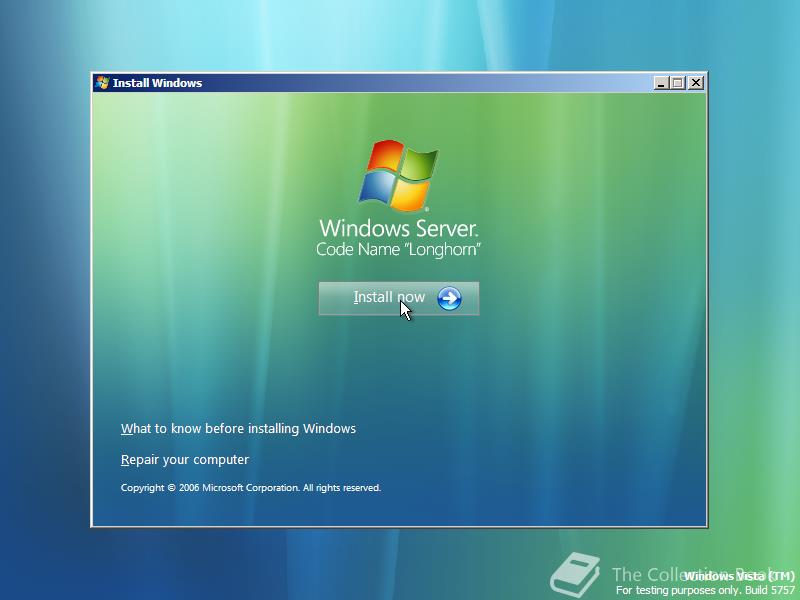Click the Build 5757 testing purposes text

[705, 590]
